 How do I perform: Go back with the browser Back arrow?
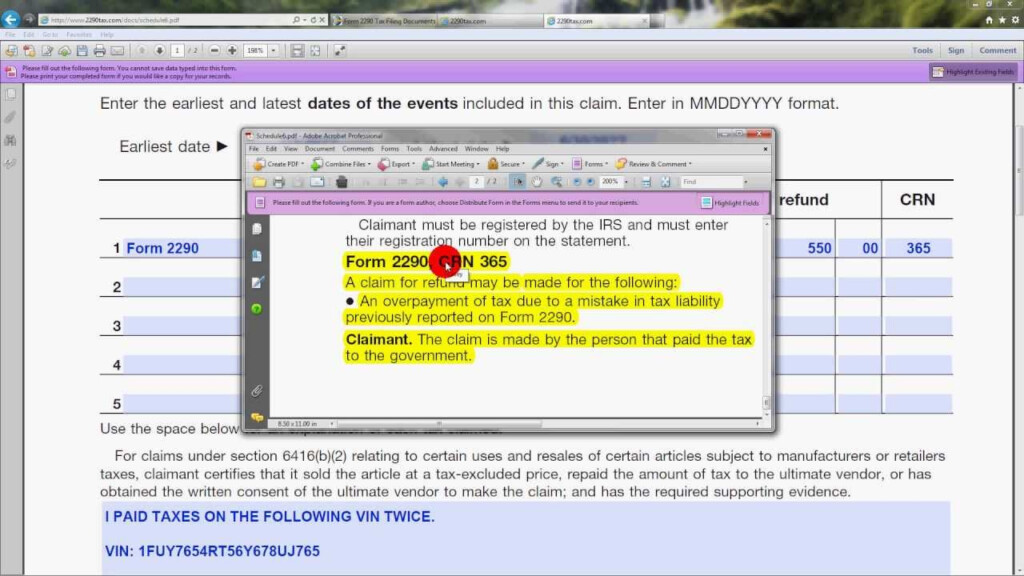point(10,20)
